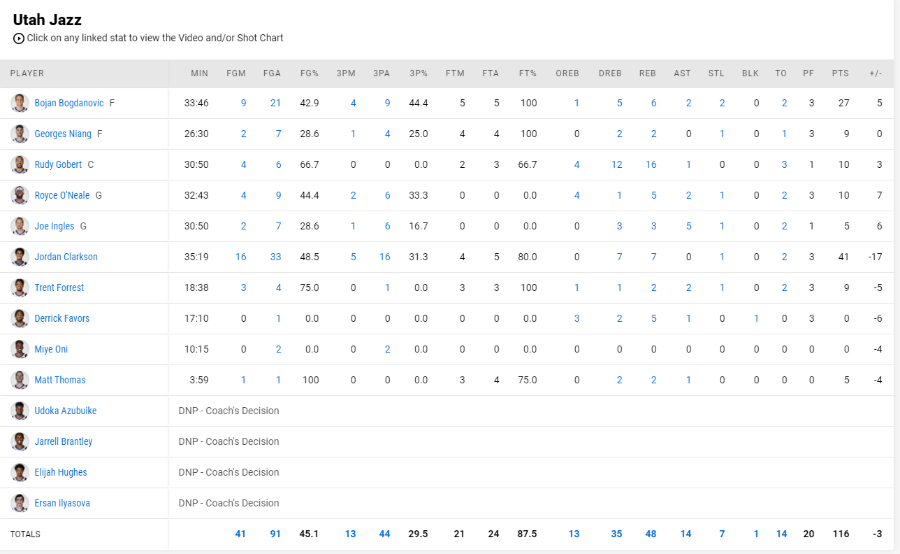View Jordan Clarkson's 33 field goal attempts
The width and height of the screenshot is (900, 554).
pos(276,257)
